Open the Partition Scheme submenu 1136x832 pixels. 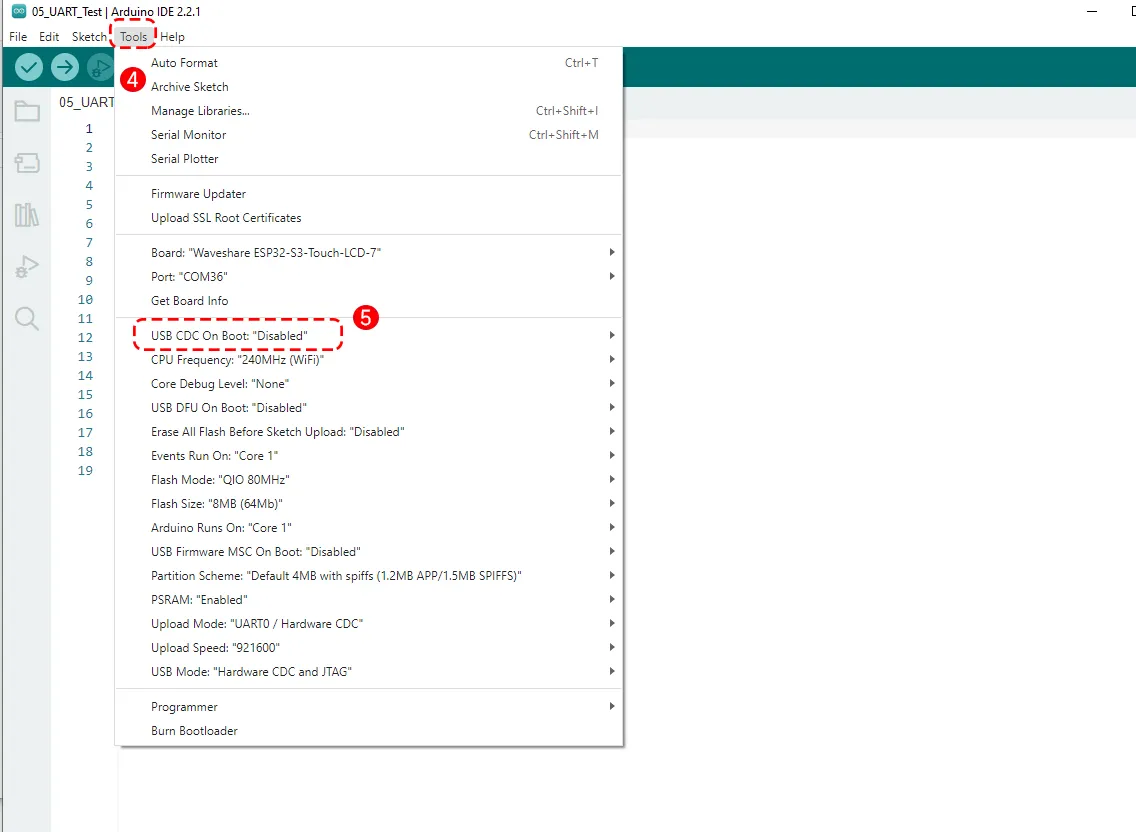coord(336,576)
